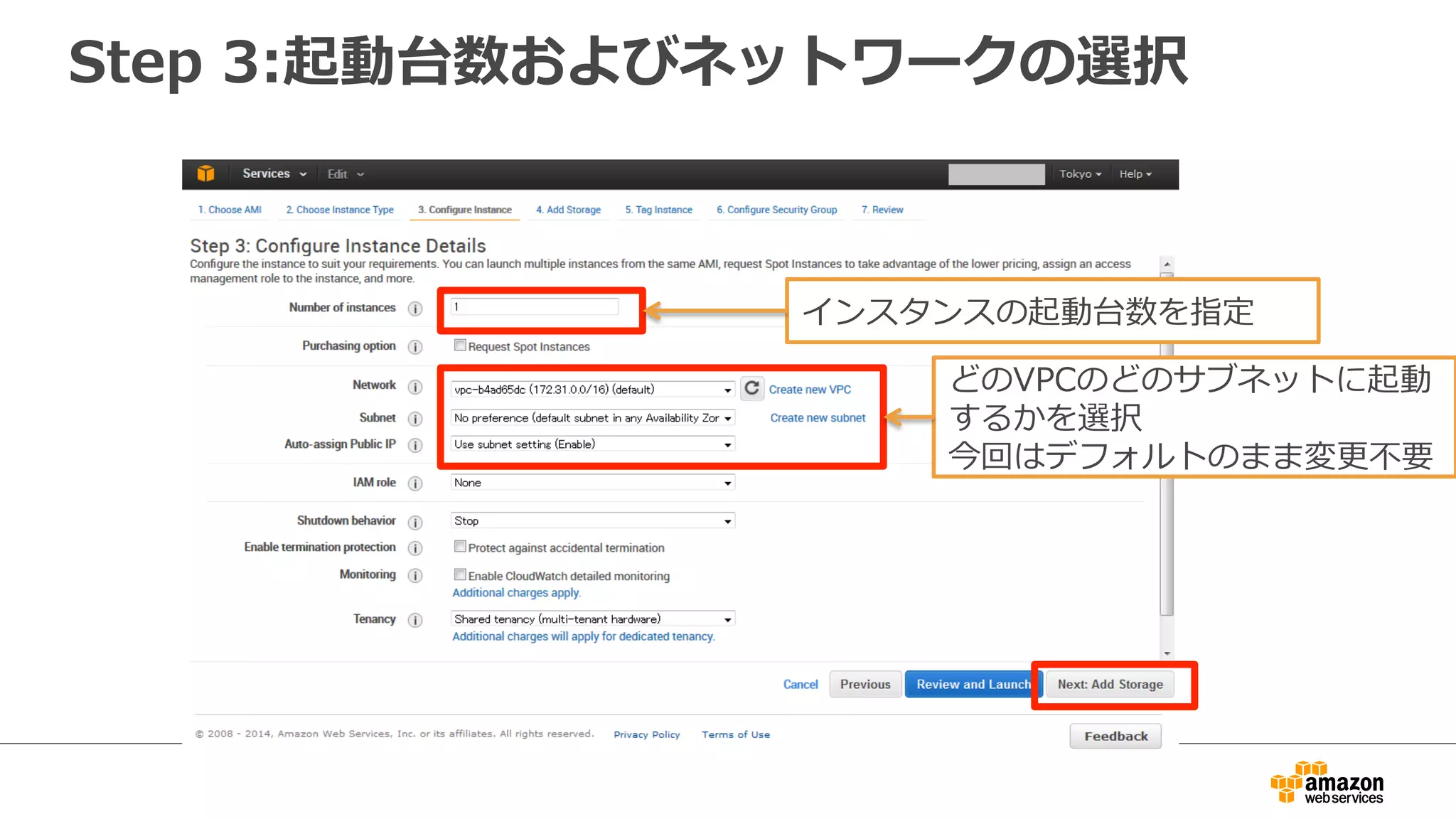Click the AWS orange cube logo
This screenshot has width=1456, height=819.
(206, 173)
